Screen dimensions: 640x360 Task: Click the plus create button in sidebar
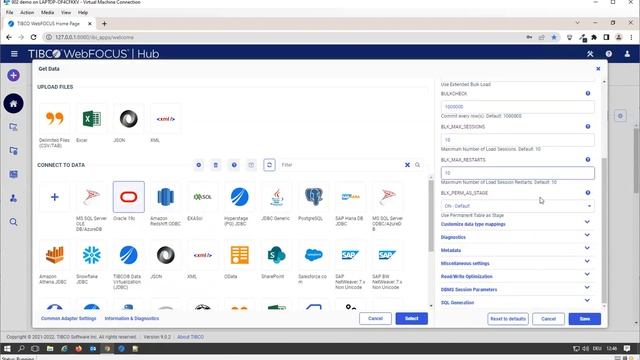(13, 75)
